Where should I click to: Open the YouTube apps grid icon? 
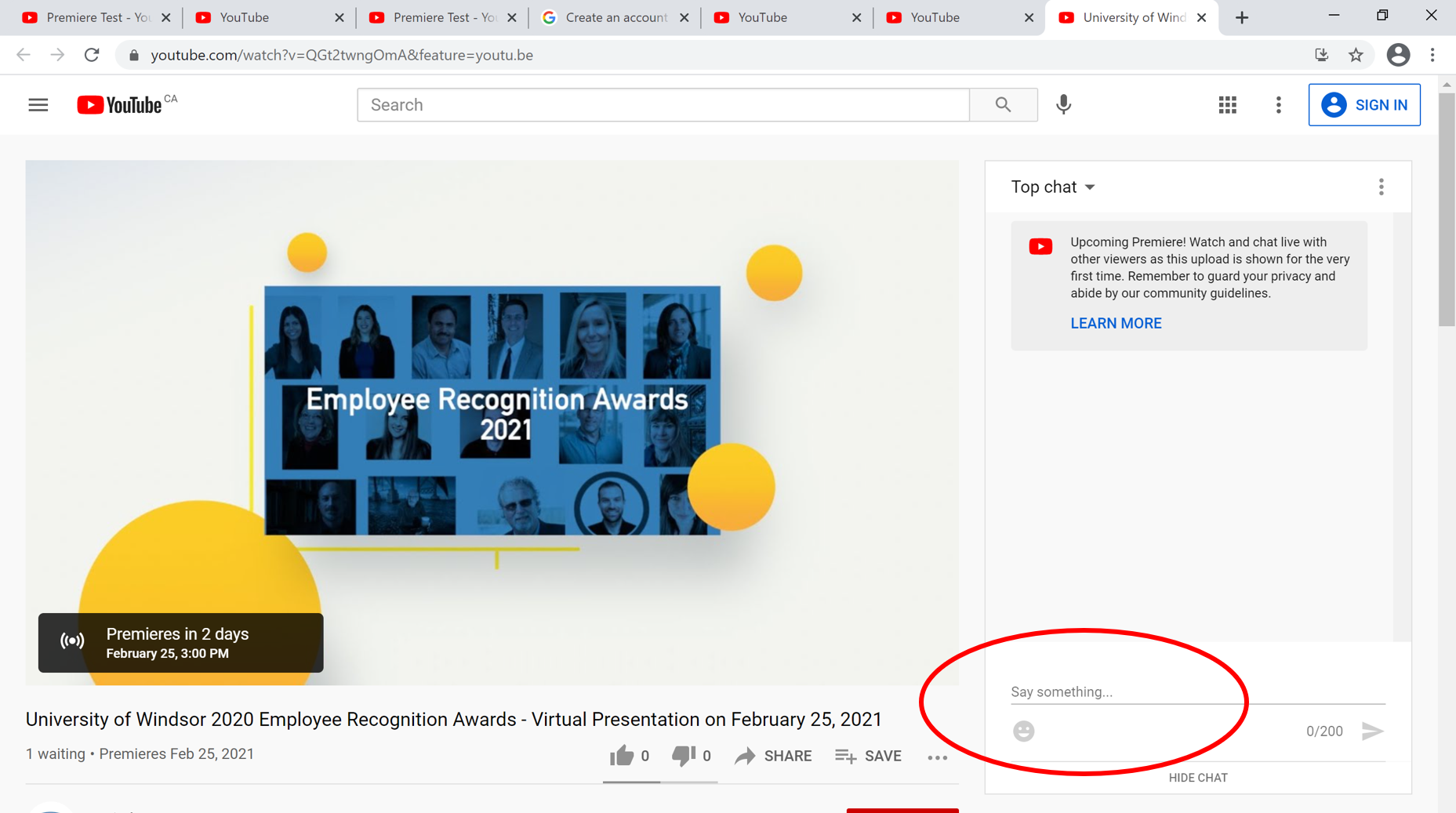click(x=1227, y=105)
